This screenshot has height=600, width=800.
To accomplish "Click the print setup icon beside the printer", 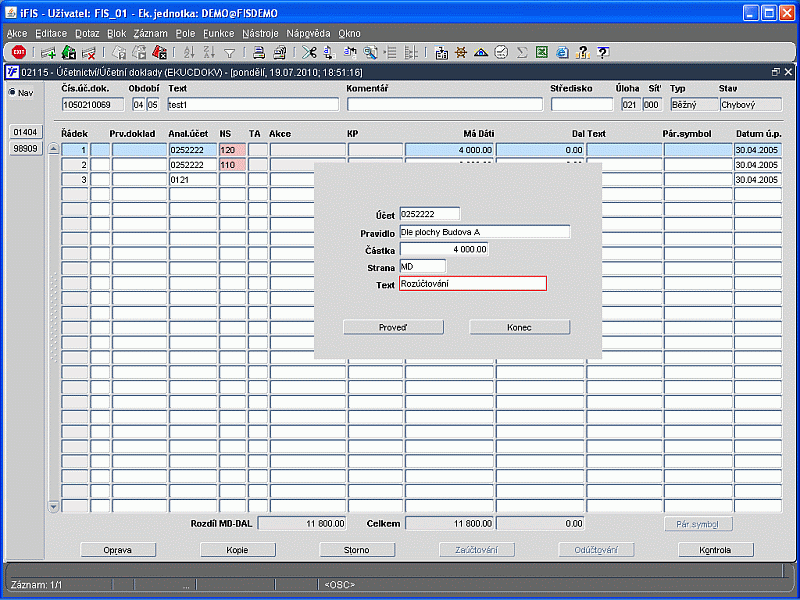I will [x=280, y=52].
